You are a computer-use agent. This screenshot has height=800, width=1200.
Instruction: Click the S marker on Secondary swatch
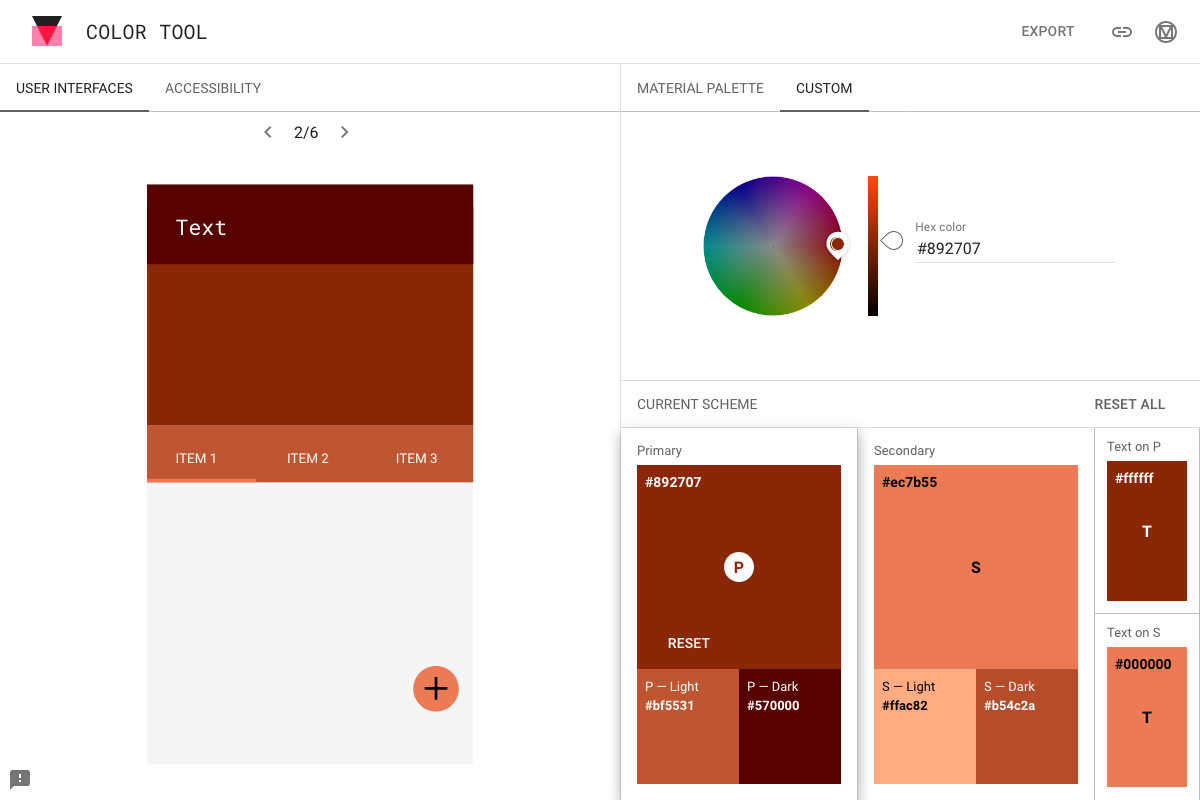(x=975, y=567)
